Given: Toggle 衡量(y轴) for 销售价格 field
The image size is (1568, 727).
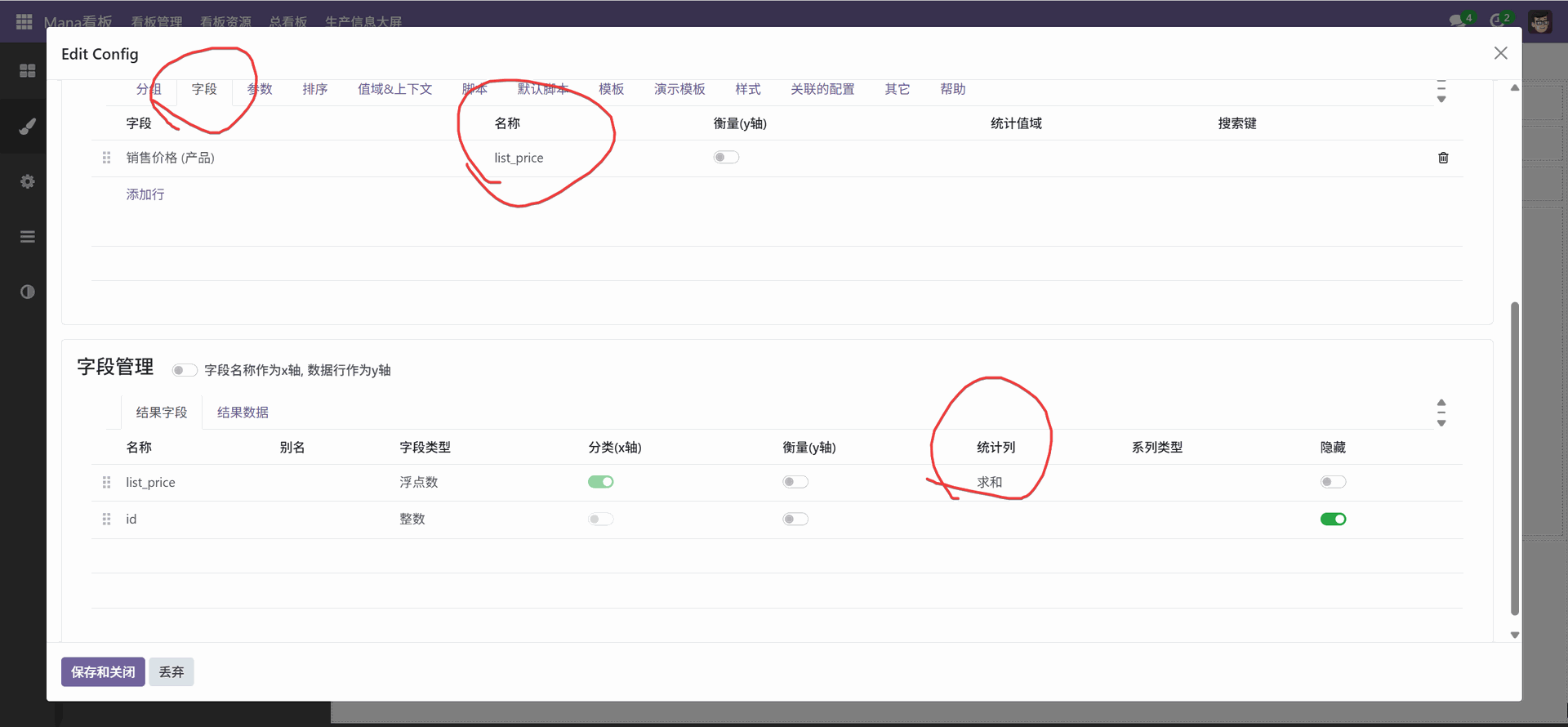Looking at the screenshot, I should pyautogui.click(x=726, y=157).
